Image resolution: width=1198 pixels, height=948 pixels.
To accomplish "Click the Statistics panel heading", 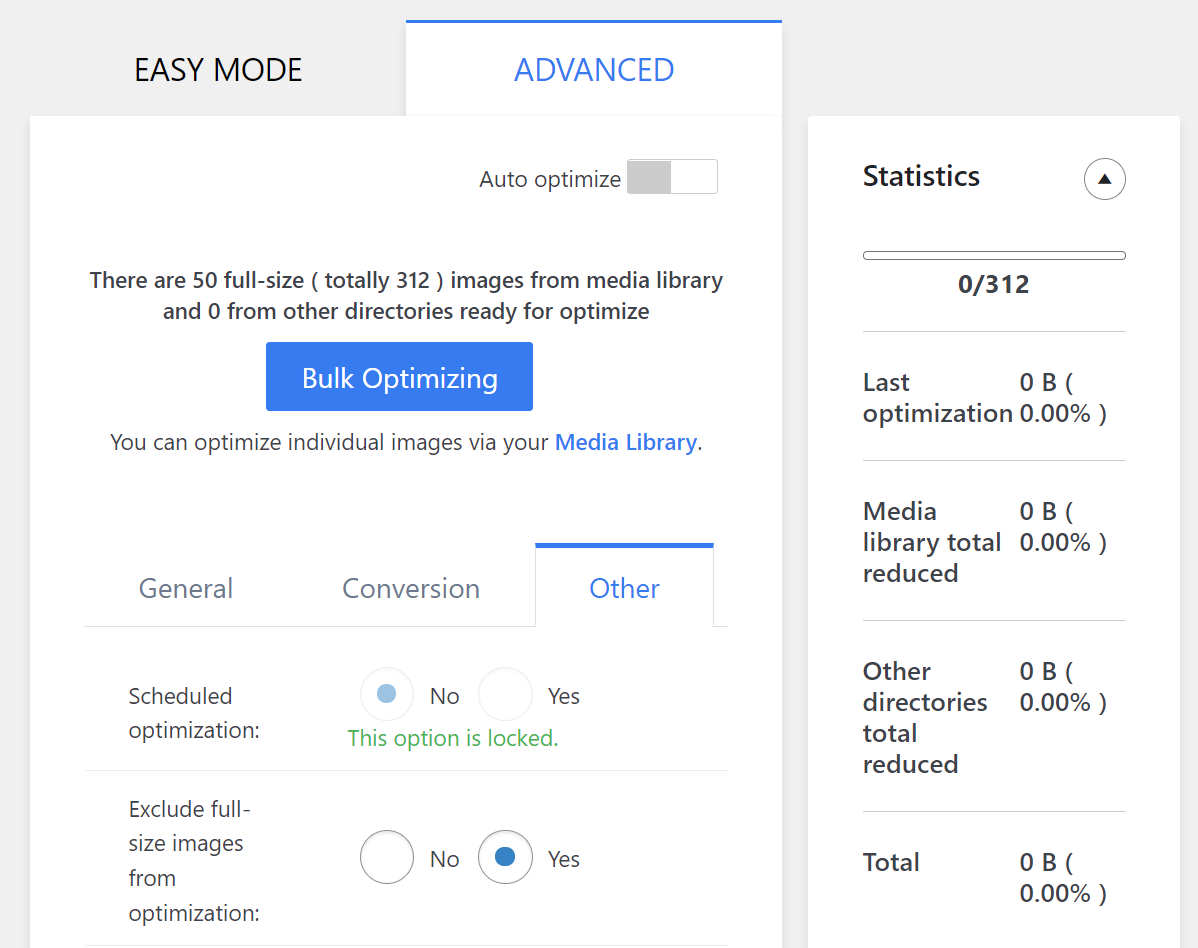I will [x=921, y=176].
